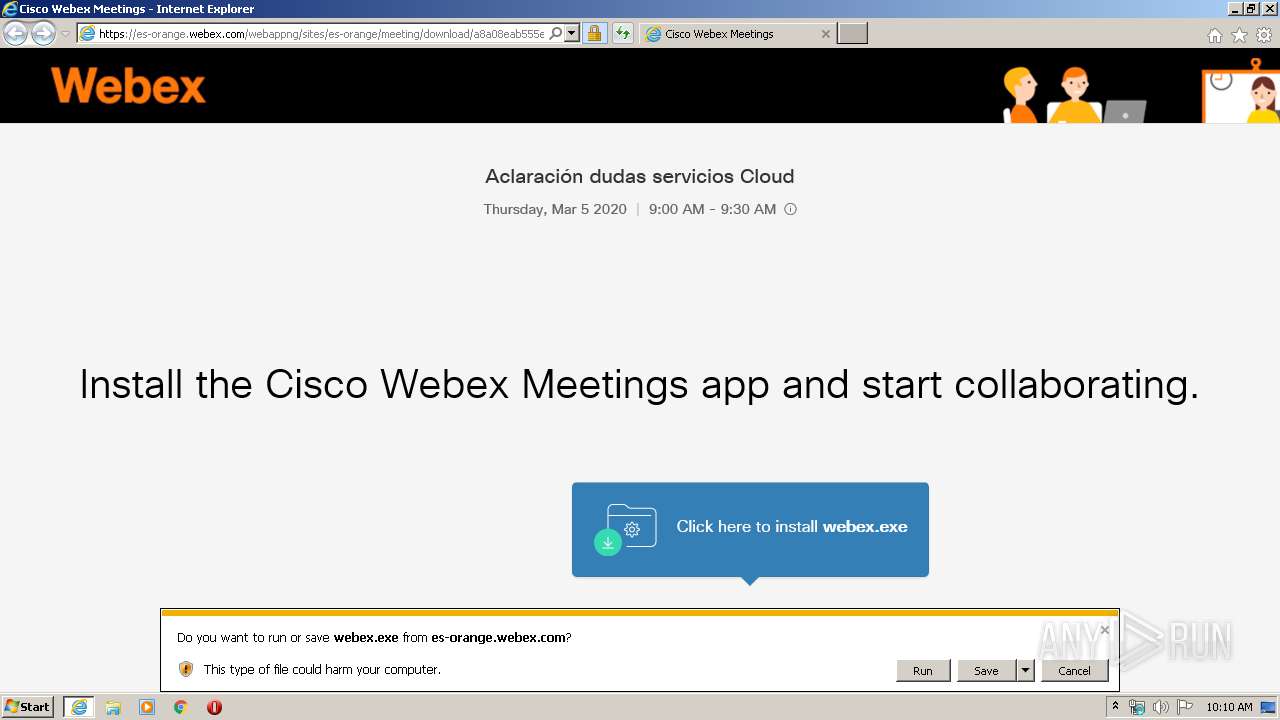Open the Favorites star icon
The height and width of the screenshot is (720, 1280).
(1239, 35)
